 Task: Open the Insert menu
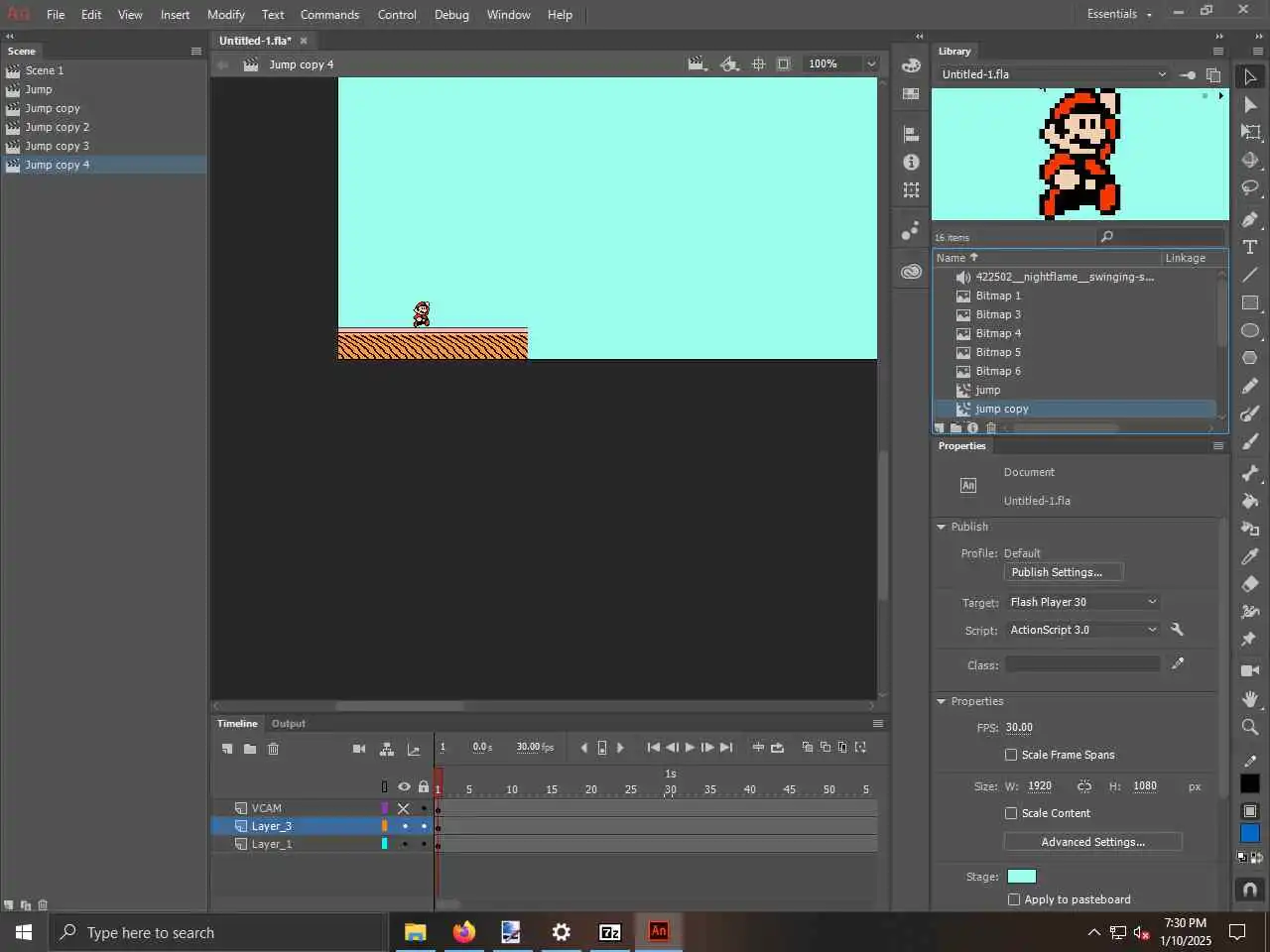[x=175, y=15]
